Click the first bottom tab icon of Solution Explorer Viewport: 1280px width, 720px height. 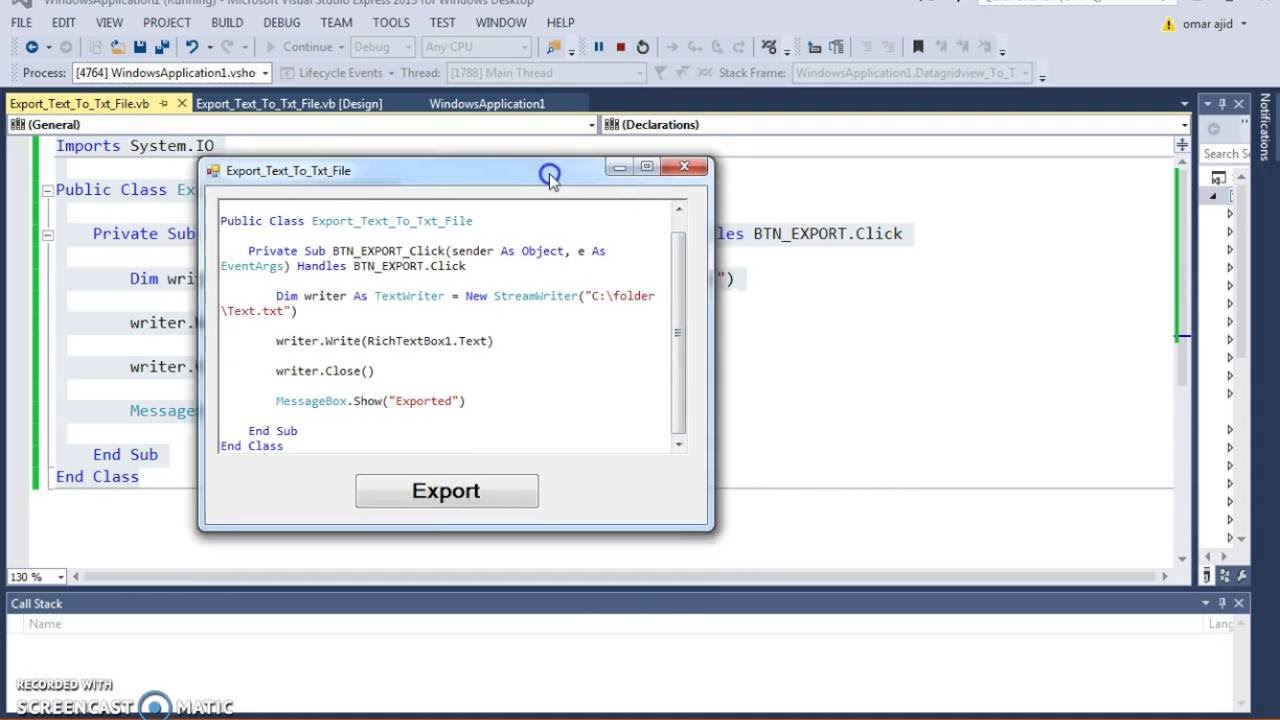tap(1207, 576)
